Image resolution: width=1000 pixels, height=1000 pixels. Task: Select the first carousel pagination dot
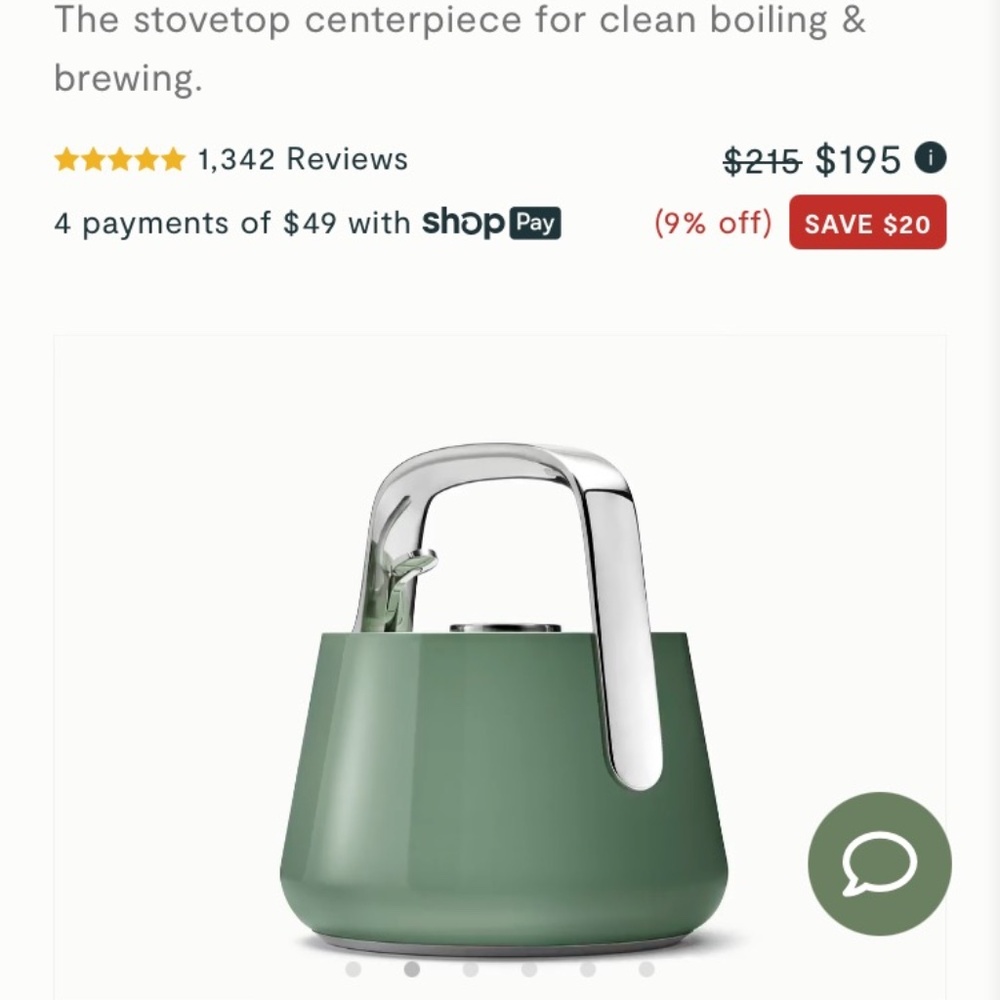(355, 968)
